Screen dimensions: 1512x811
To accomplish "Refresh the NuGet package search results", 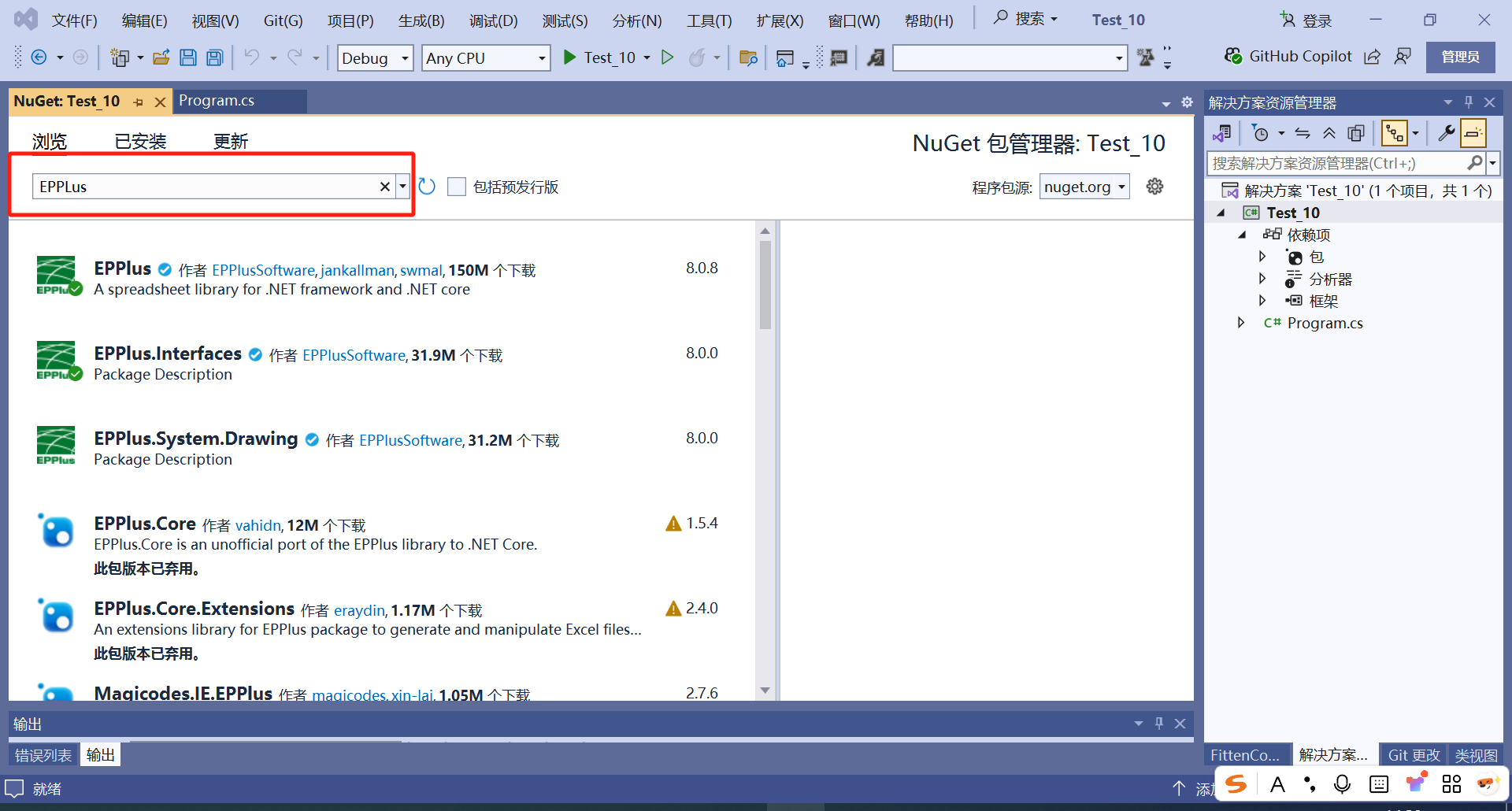I will click(x=427, y=187).
